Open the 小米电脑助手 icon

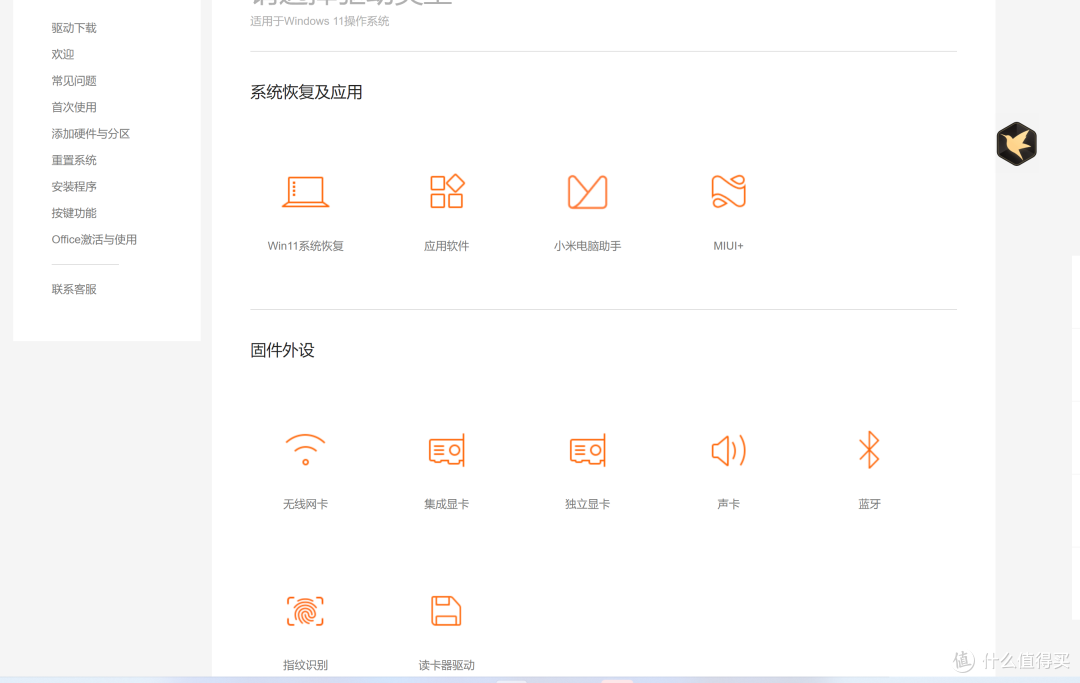(x=588, y=191)
